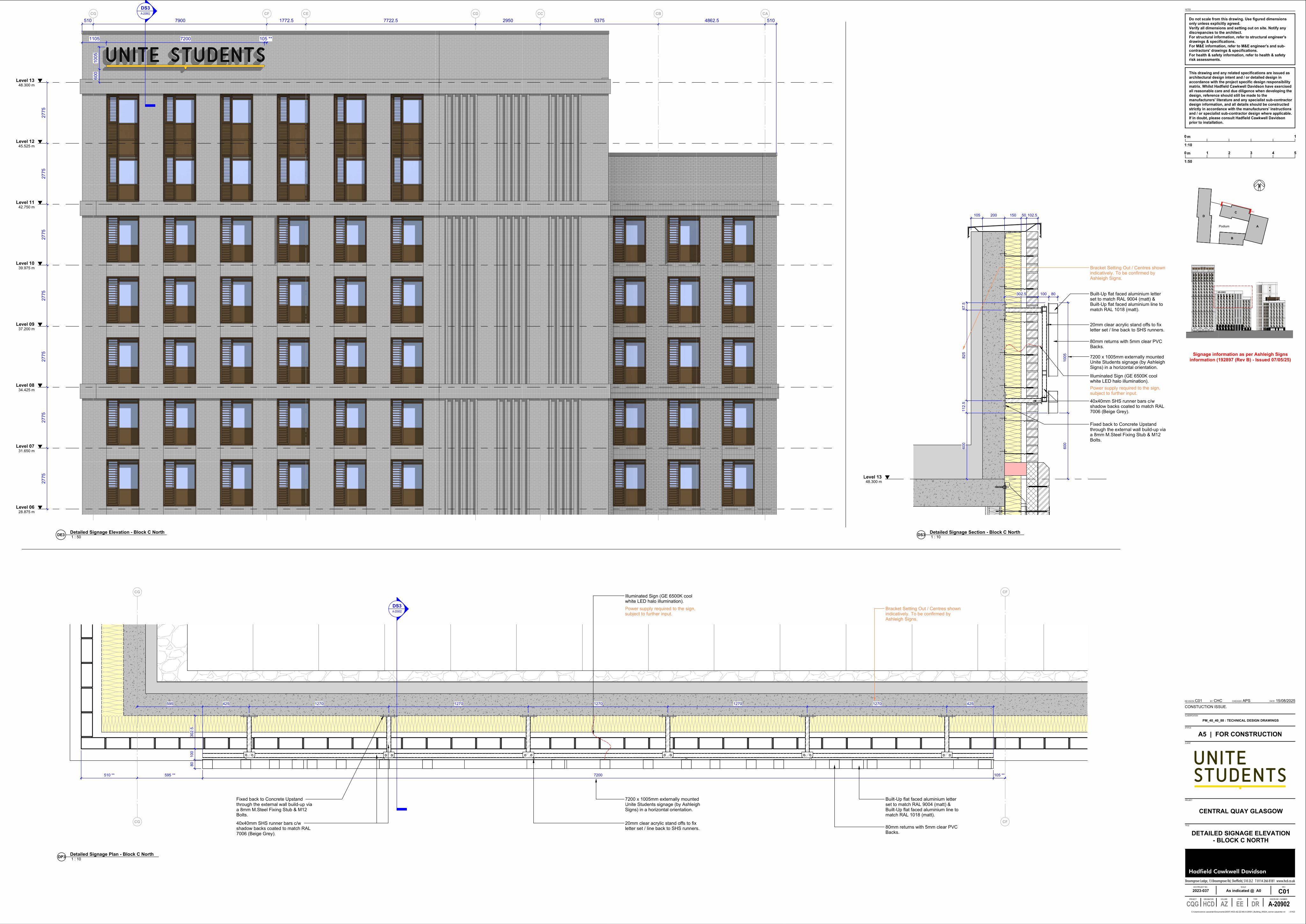Click the orange 'Bracket Setting Out' note in the plan
Viewport: 1306px width, 924px height.
pyautogui.click(x=923, y=614)
